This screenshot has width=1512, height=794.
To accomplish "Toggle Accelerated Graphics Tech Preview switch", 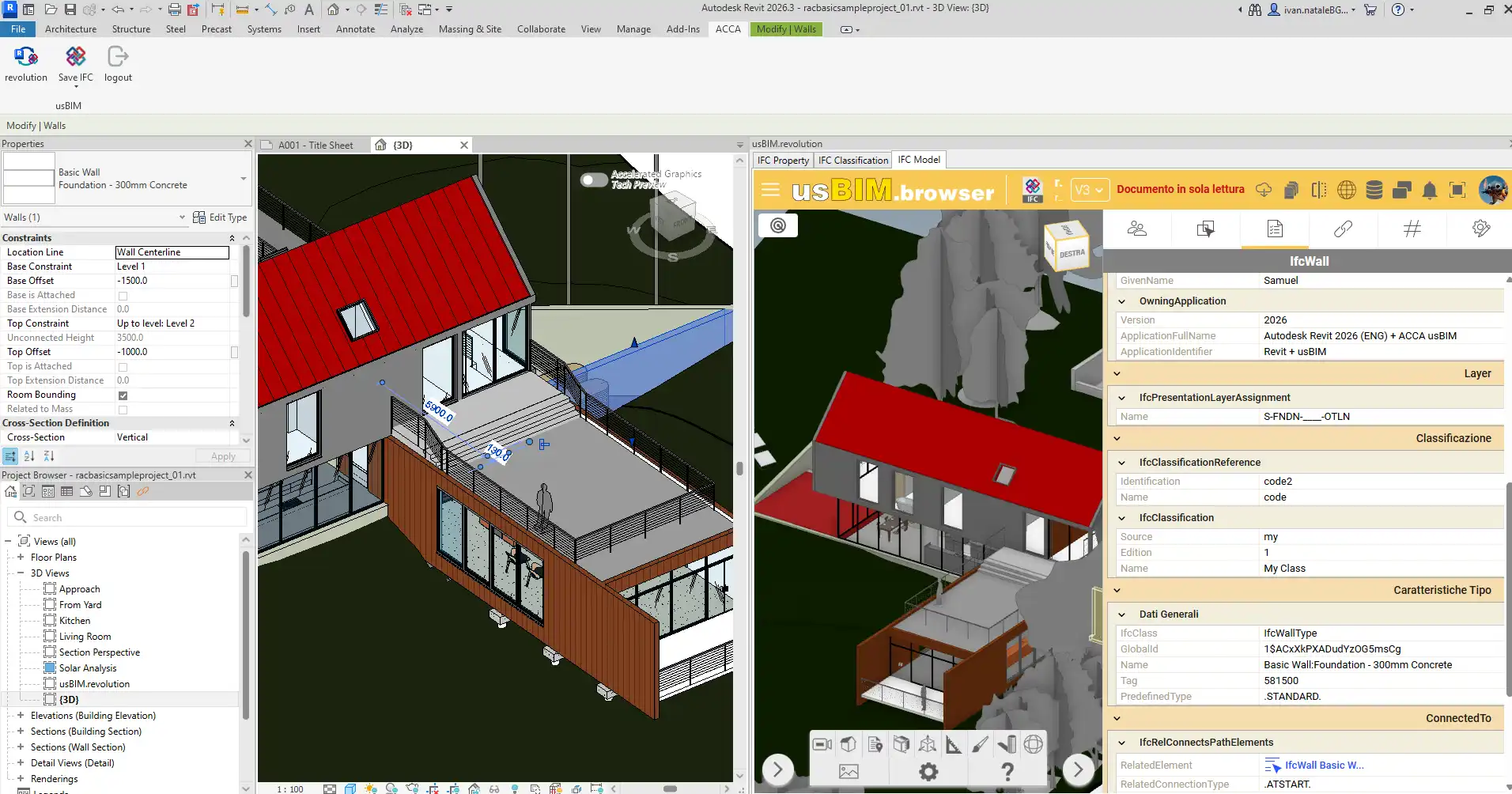I will 594,180.
